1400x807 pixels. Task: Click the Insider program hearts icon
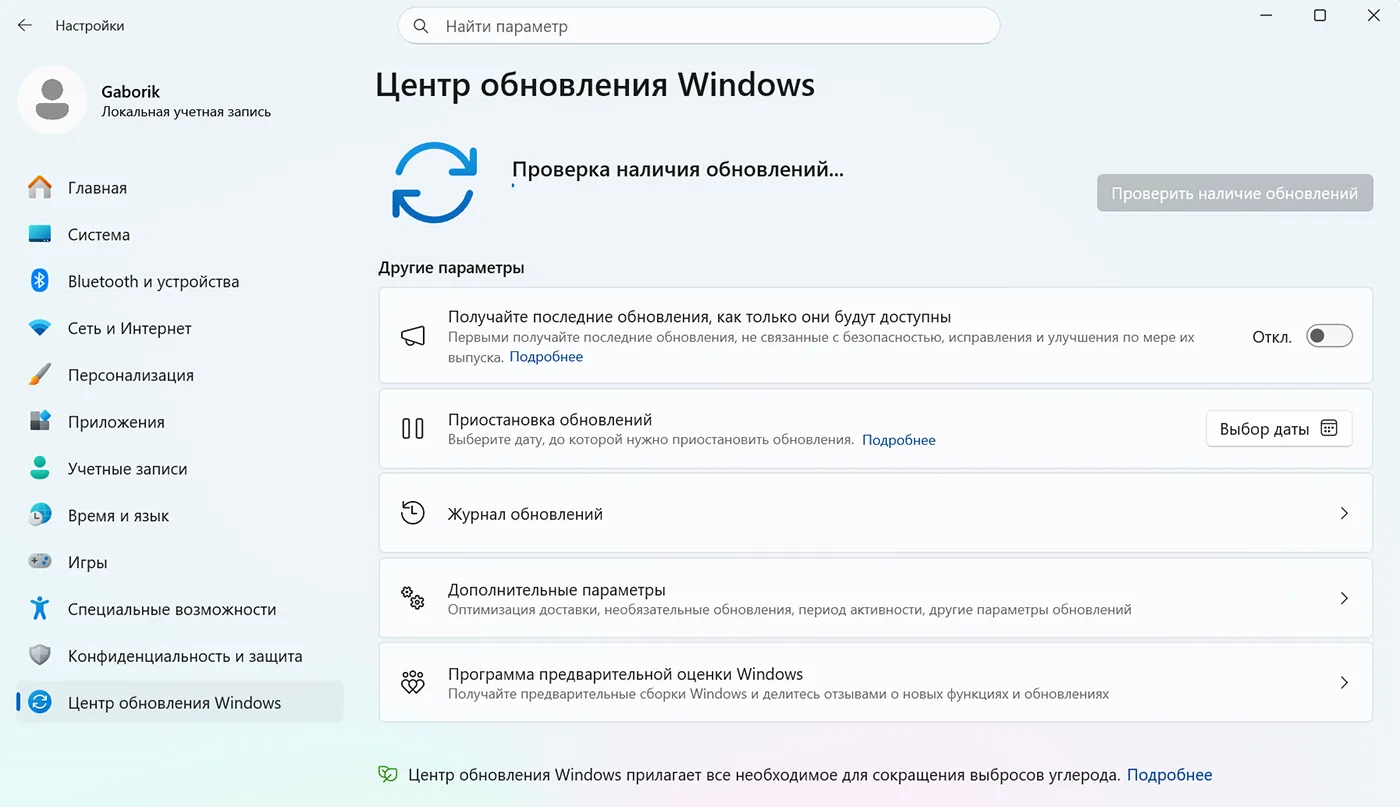(x=413, y=683)
